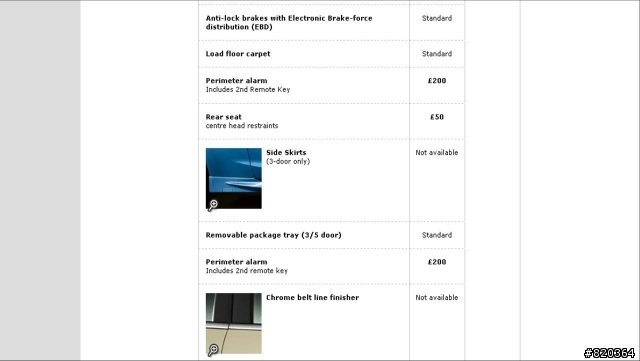The image size is (640, 361).
Task: Choose £50 price for Rear seat
Action: pyautogui.click(x=437, y=117)
